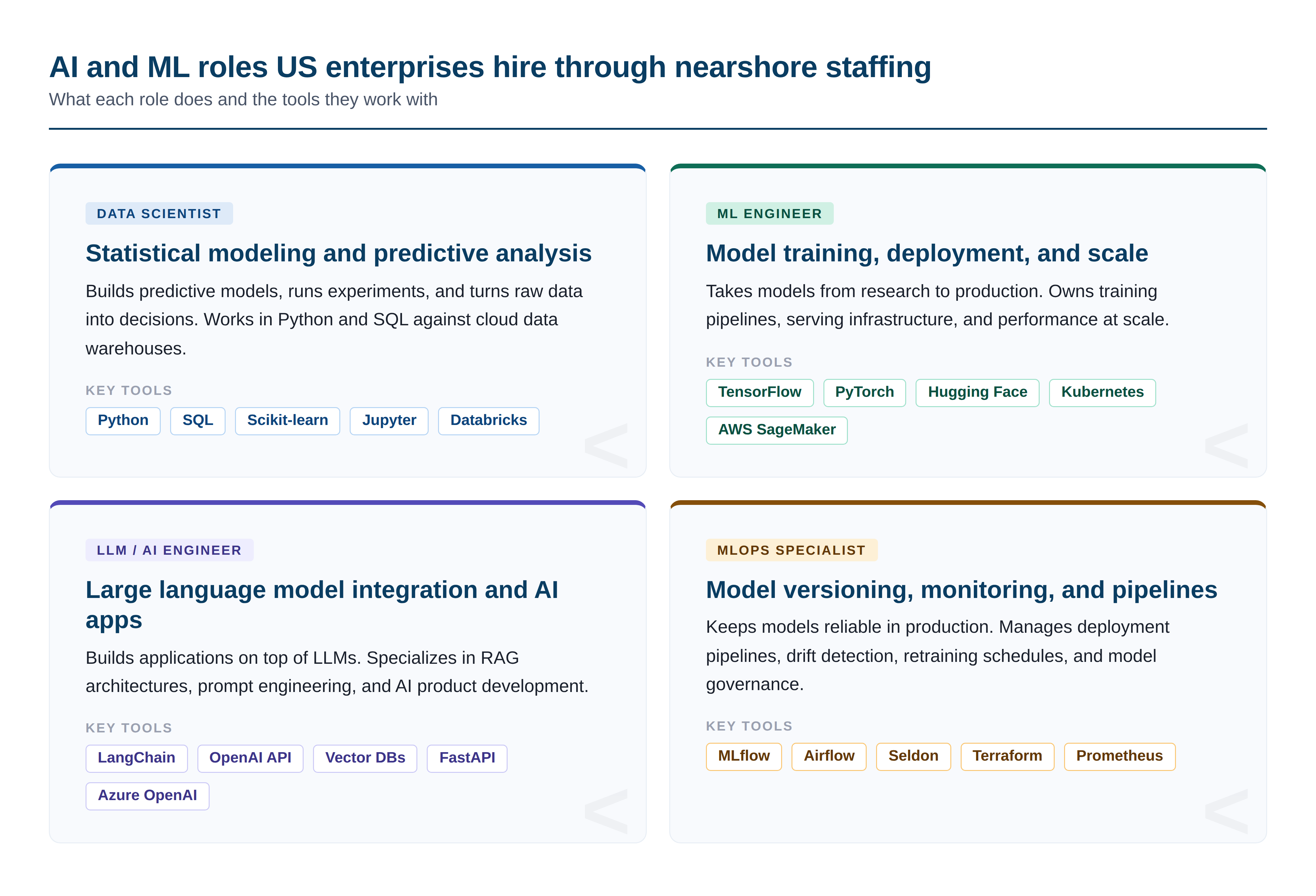Click the chevron in MLOps Specialist card

click(x=1226, y=811)
